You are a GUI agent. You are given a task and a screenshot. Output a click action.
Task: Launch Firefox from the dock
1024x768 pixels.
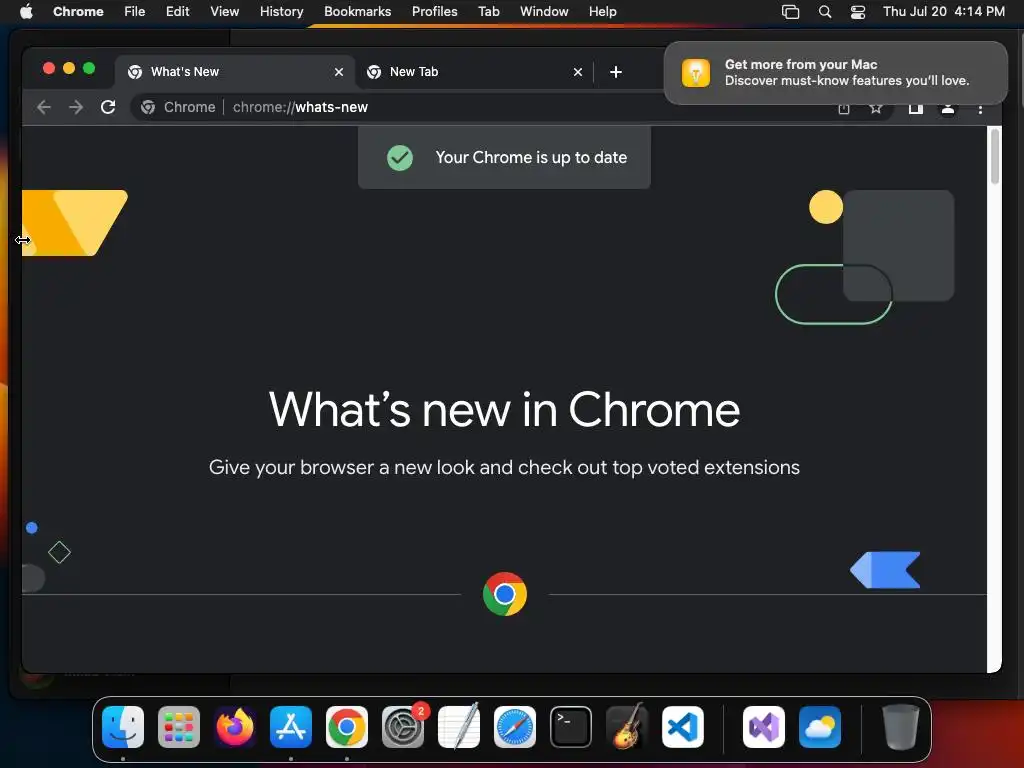(235, 727)
